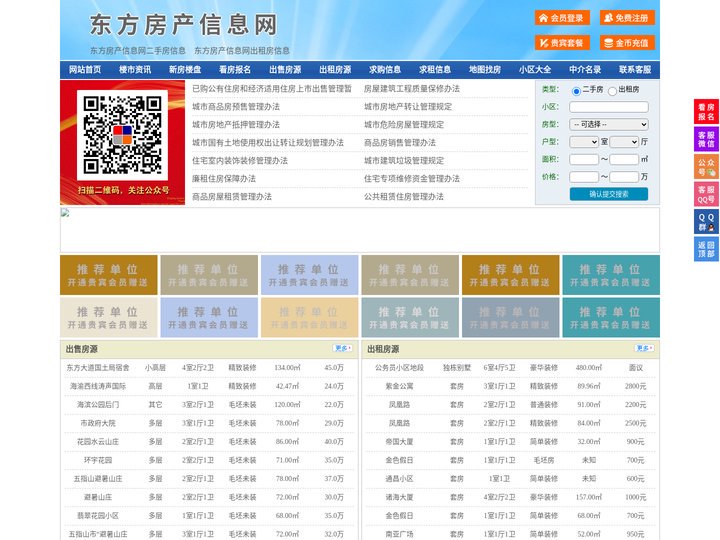This screenshot has width=720, height=540.
Task: Open the 公共租赁住房管理办法 link
Action: [404, 197]
